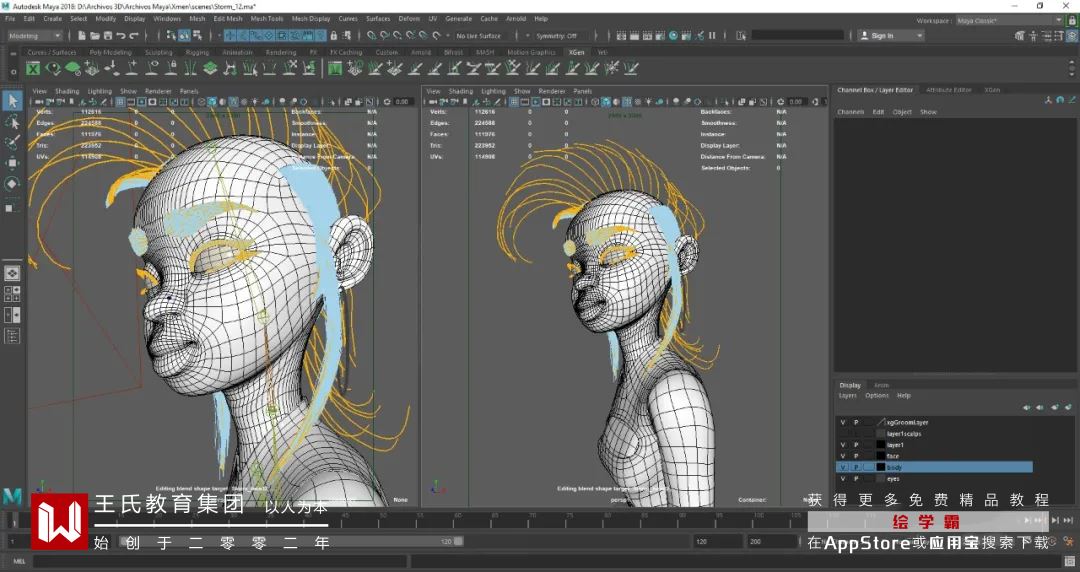Viewport: 1080px width, 572px height.
Task: Open the Attribute Editor tab
Action: (948, 90)
